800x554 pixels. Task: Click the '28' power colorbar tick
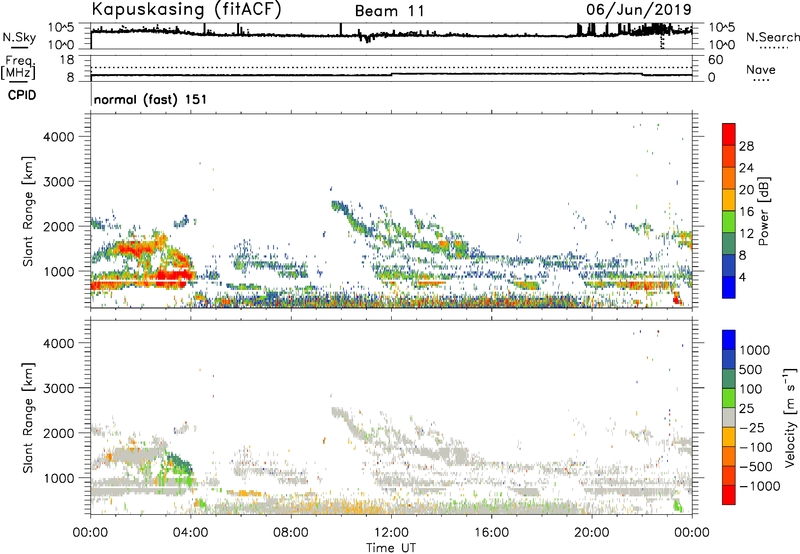click(746, 146)
